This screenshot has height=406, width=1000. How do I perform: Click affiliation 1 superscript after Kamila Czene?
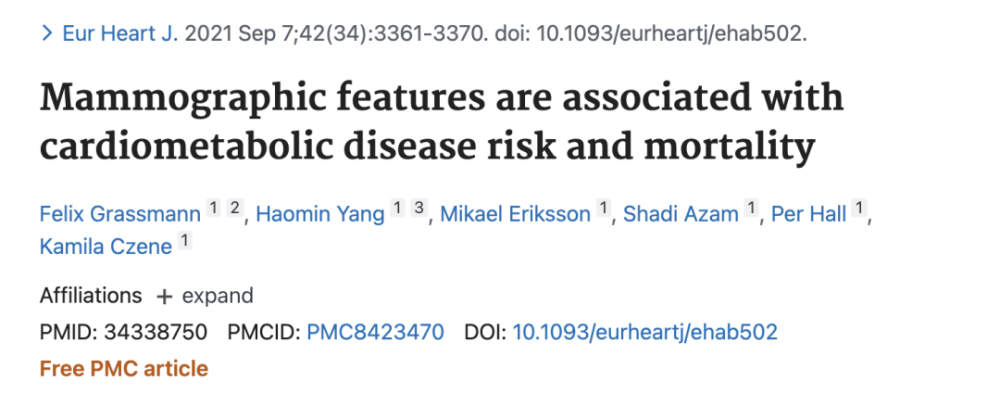click(x=185, y=240)
